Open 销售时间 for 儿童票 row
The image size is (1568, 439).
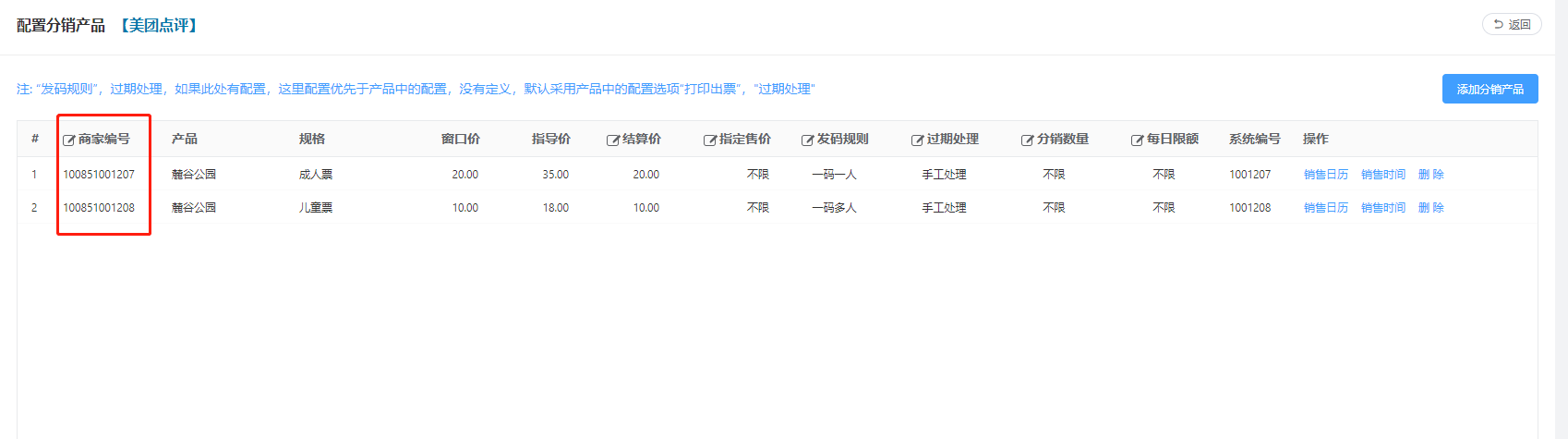point(1382,208)
